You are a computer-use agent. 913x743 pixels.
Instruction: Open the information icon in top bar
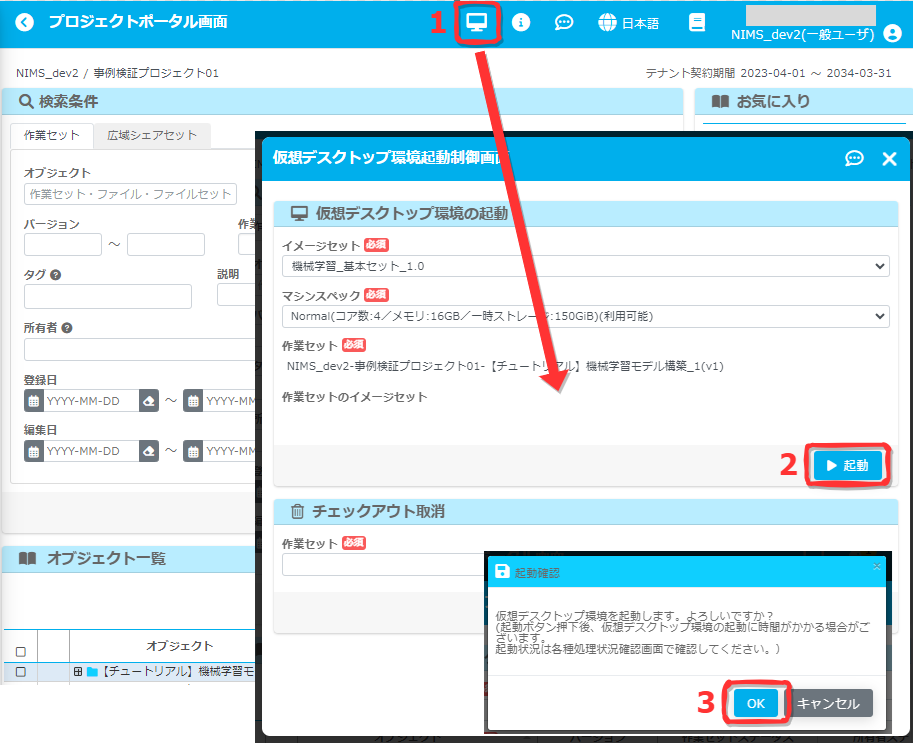[x=521, y=22]
